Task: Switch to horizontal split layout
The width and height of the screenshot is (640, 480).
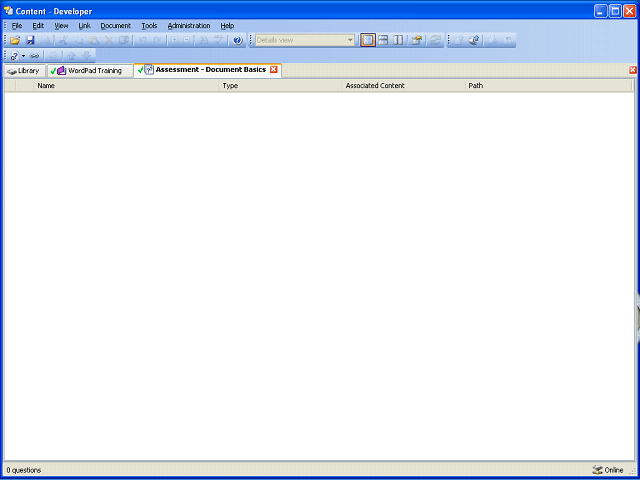Action: 383,40
